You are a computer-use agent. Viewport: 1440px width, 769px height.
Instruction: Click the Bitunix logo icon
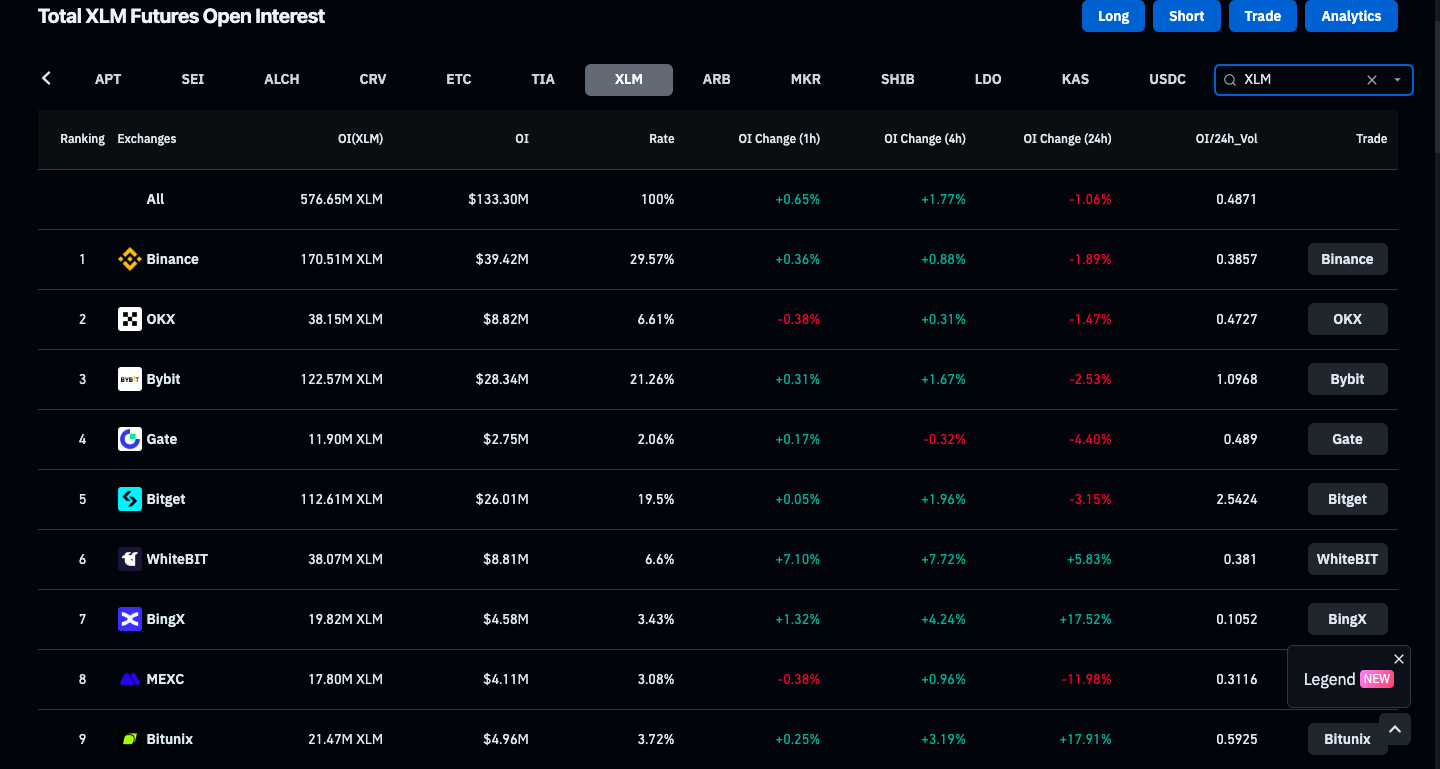(130, 739)
